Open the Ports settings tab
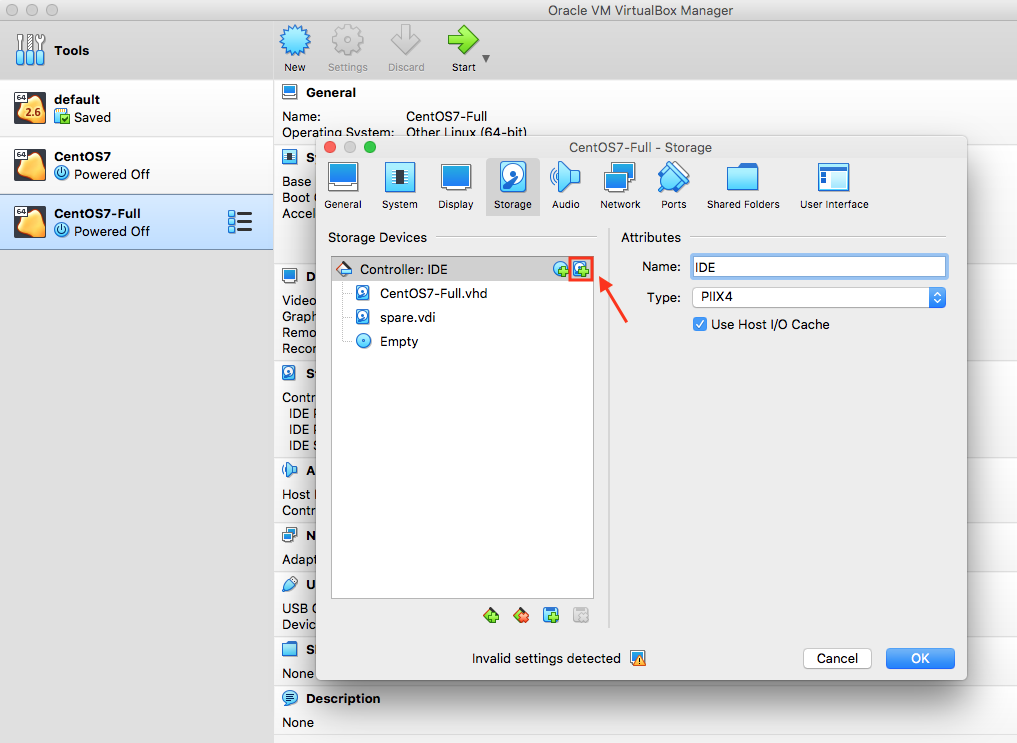This screenshot has height=743, width=1017. coord(673,186)
